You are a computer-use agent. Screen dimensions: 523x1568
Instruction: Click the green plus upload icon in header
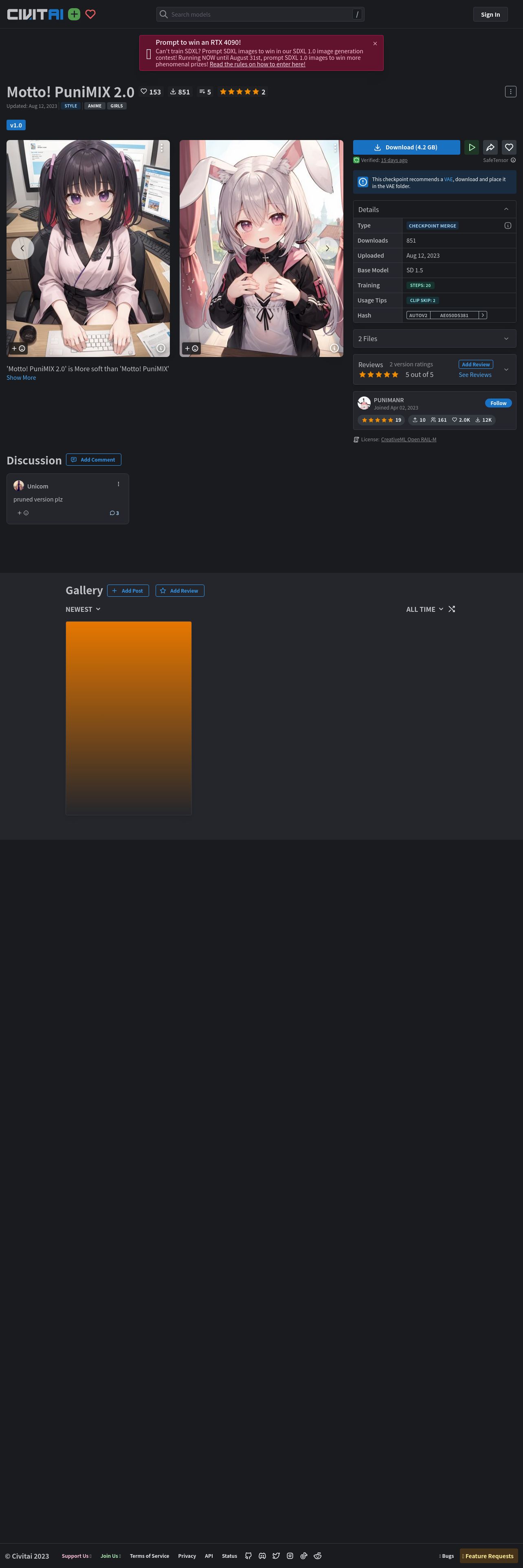click(74, 14)
